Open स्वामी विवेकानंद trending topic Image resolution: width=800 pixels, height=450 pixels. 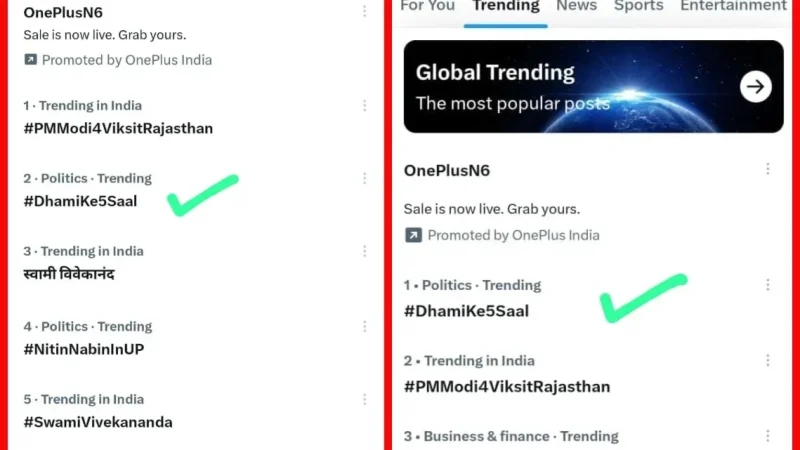coord(69,274)
